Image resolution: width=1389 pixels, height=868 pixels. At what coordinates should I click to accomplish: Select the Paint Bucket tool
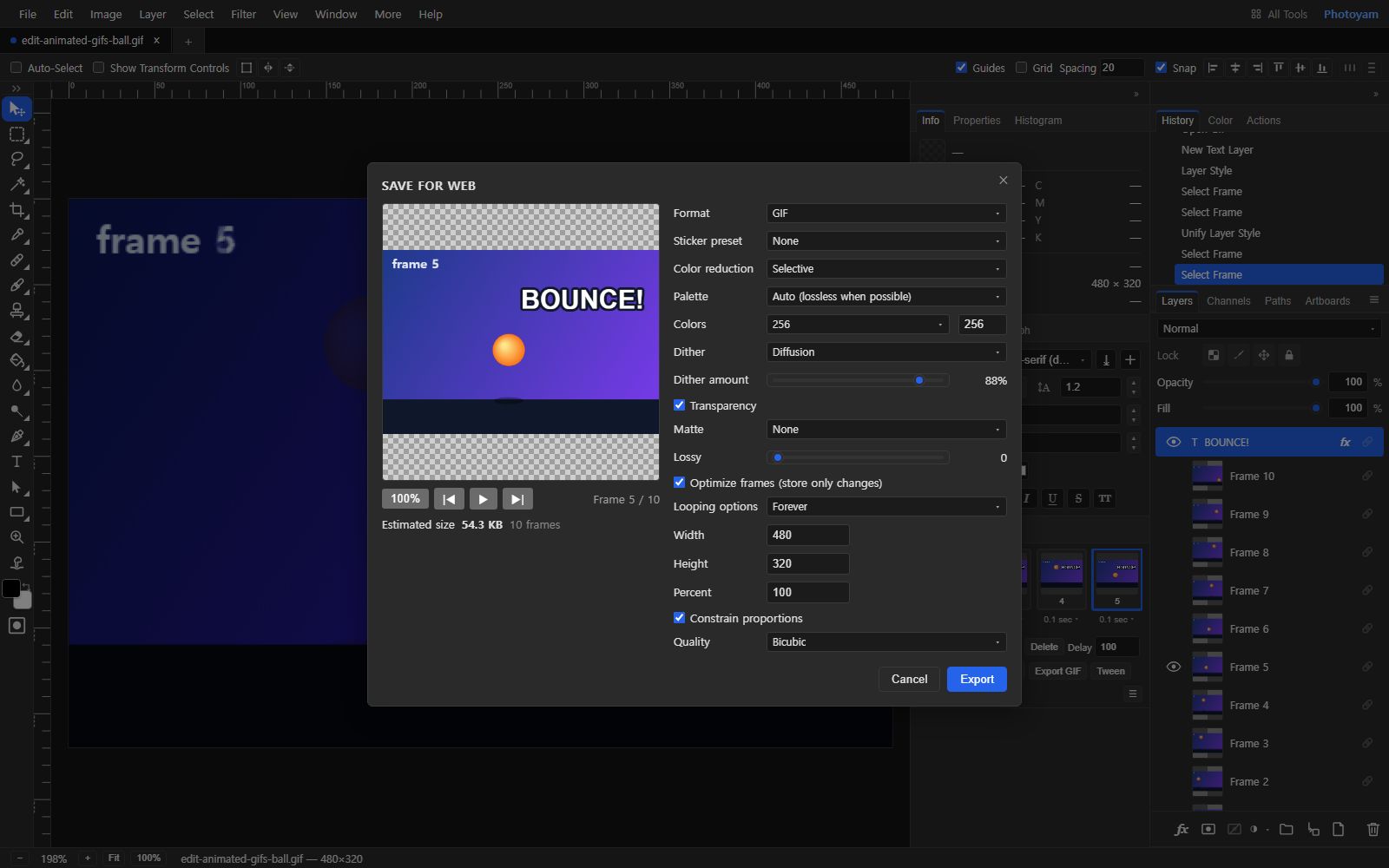[x=16, y=360]
